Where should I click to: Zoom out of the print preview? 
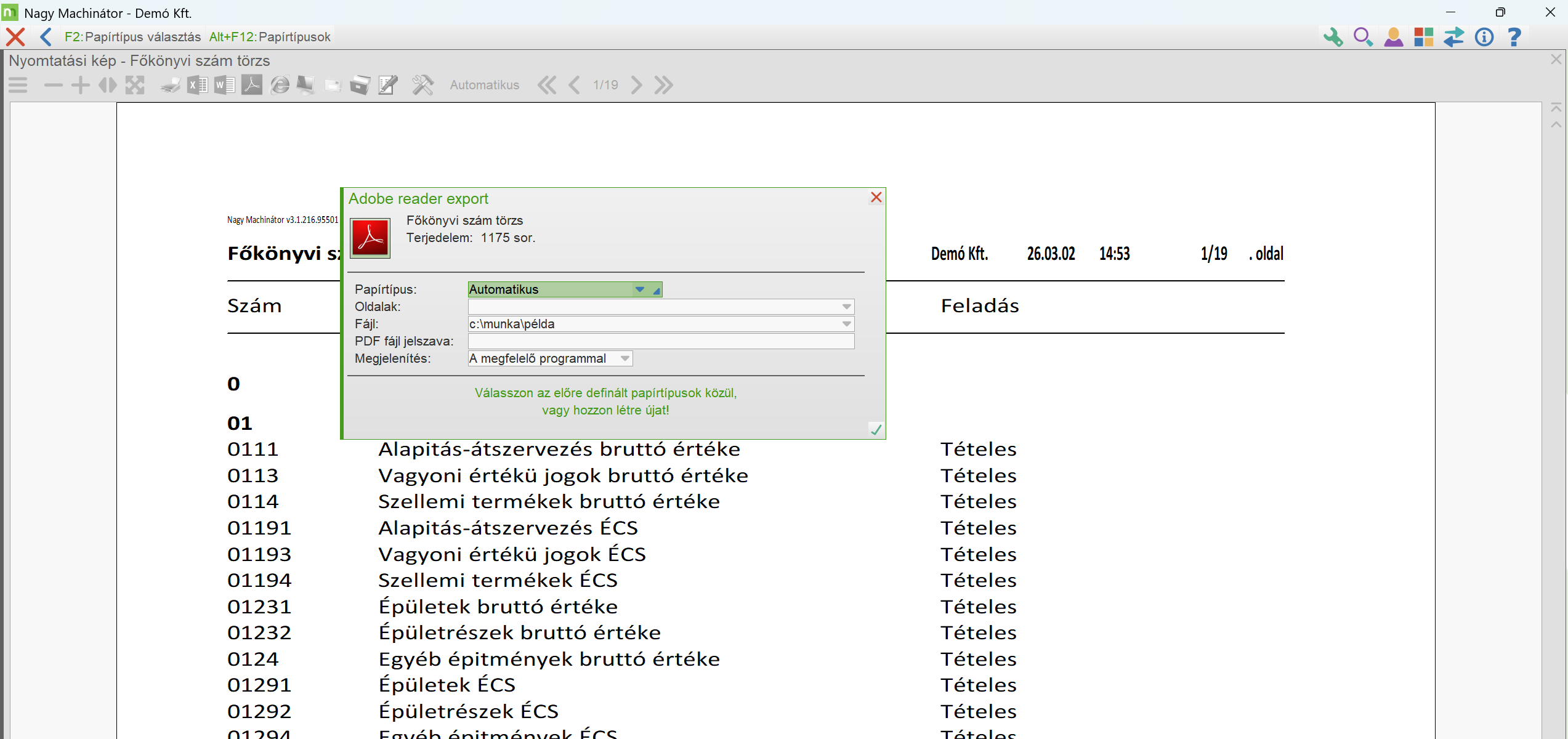(x=54, y=84)
